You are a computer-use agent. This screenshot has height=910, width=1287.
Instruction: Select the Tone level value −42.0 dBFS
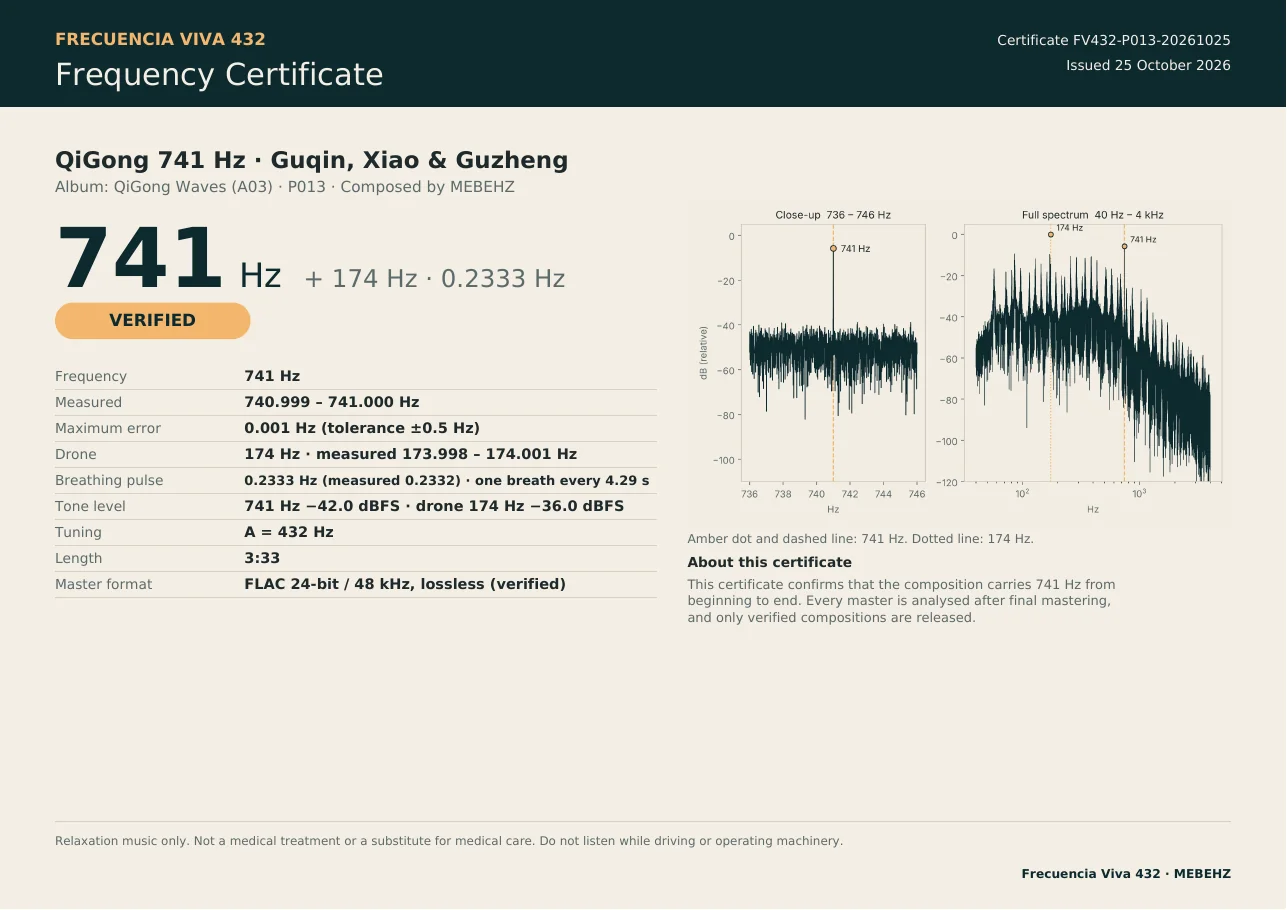point(434,506)
